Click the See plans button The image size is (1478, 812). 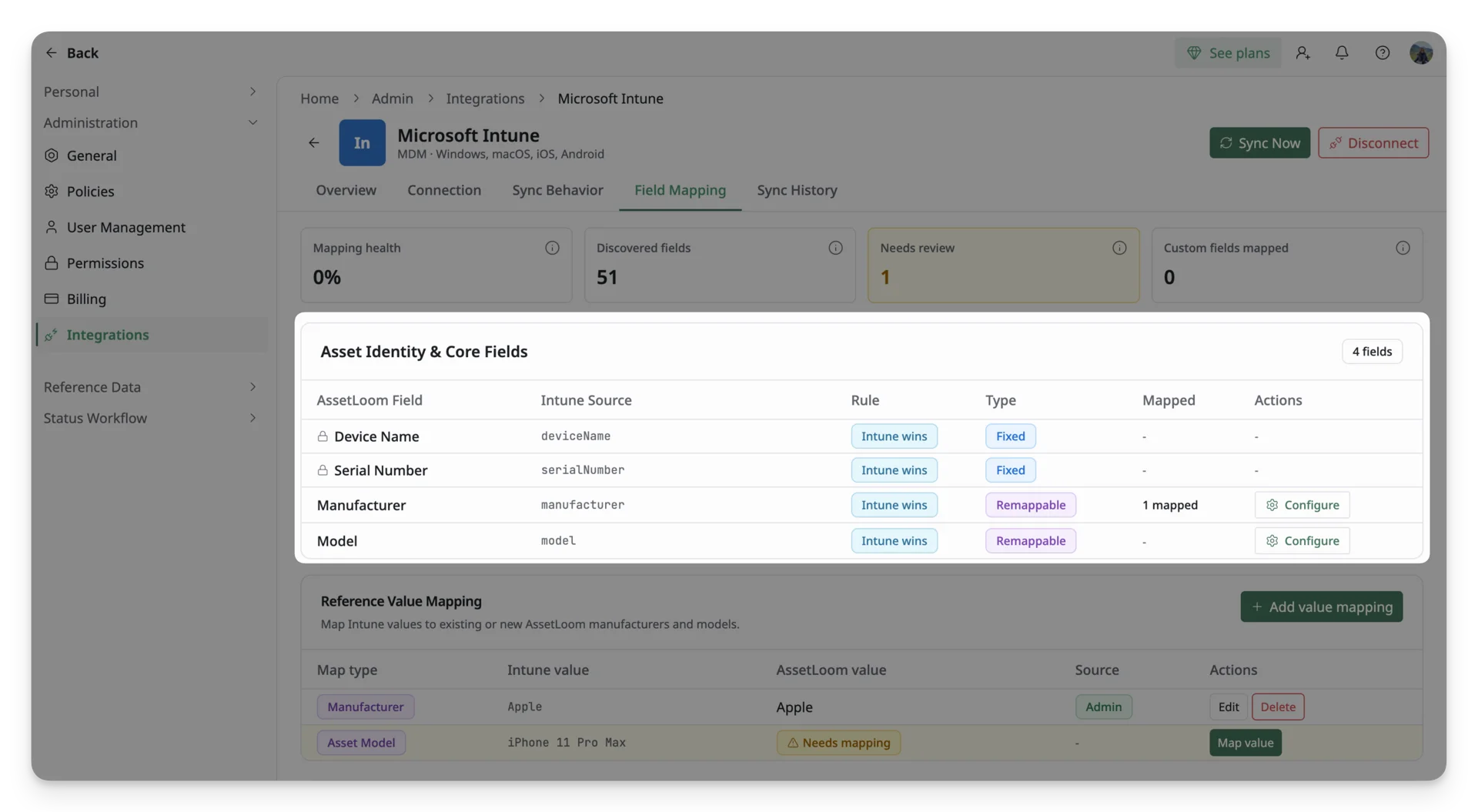1228,53
